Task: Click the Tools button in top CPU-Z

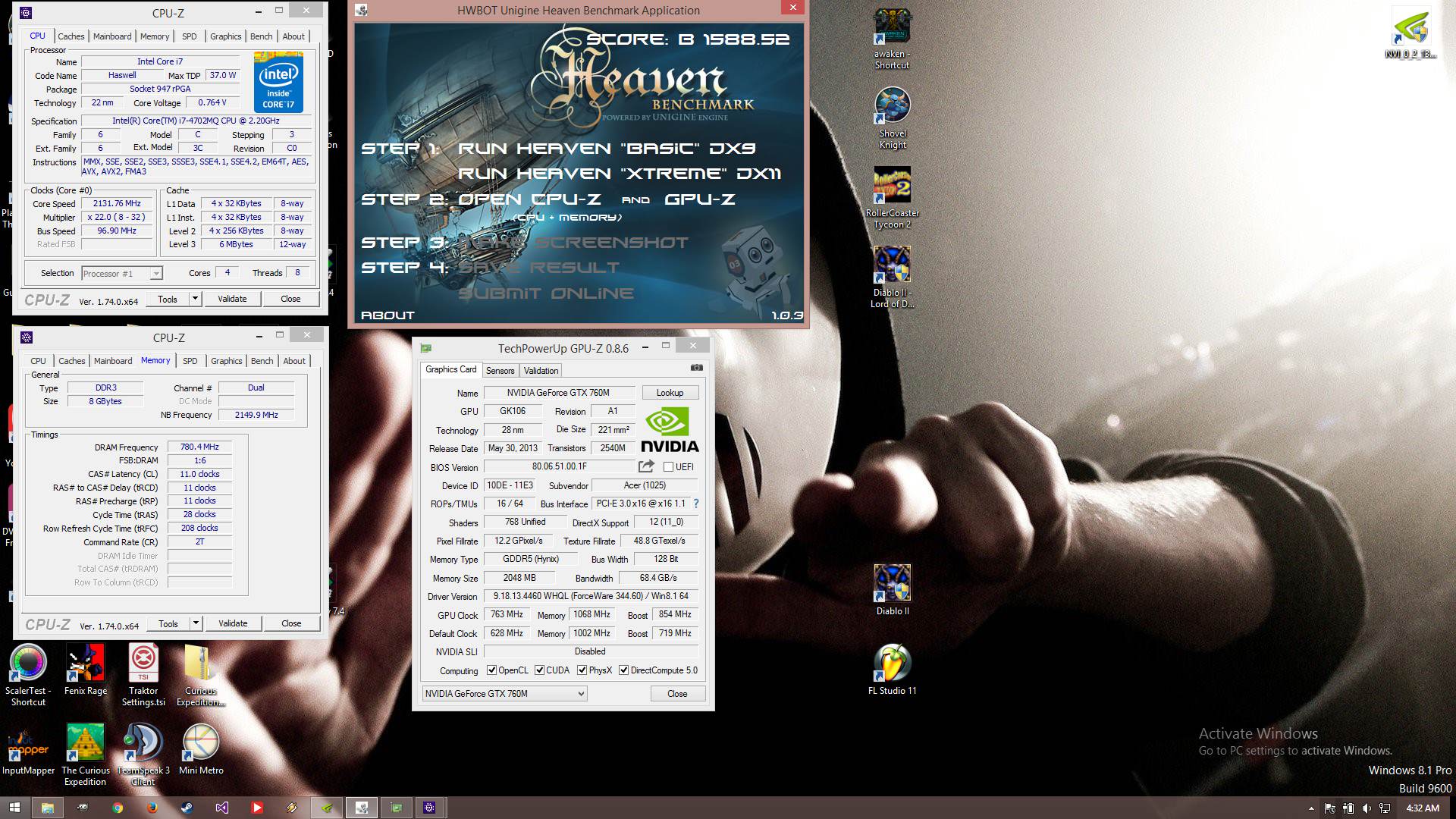Action: click(168, 299)
